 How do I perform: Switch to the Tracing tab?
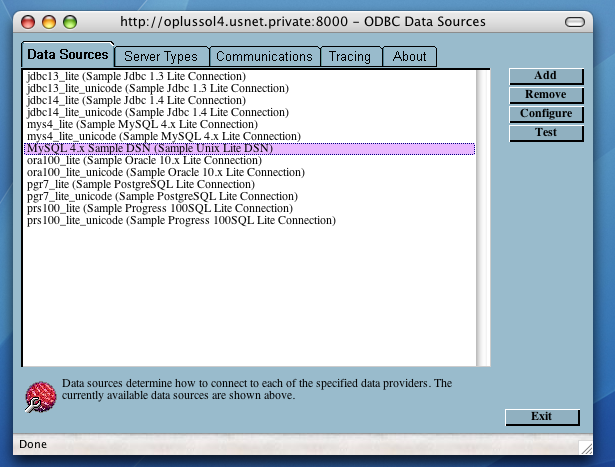350,57
